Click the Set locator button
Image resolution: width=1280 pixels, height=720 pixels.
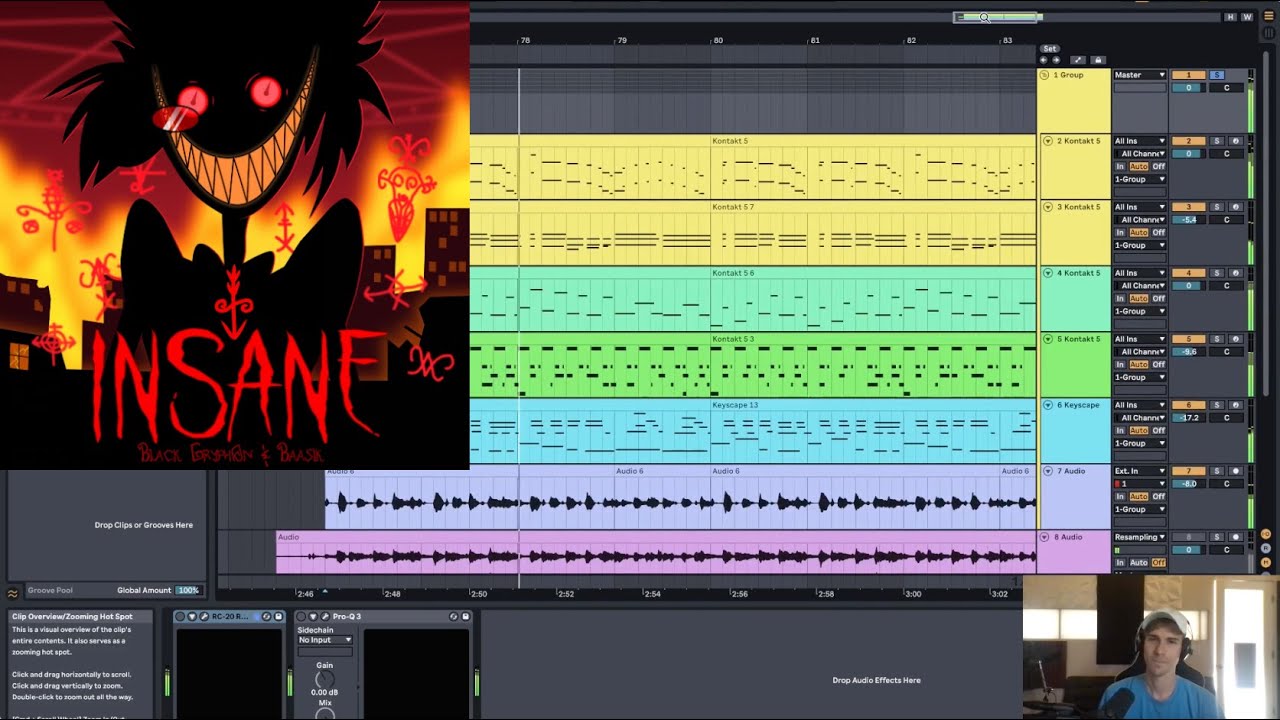point(1050,48)
